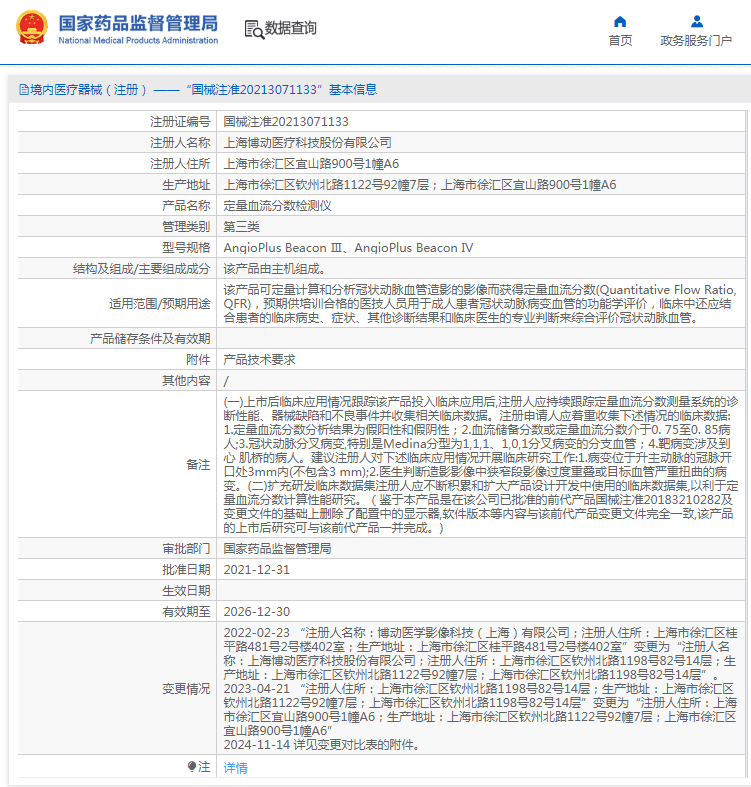Click the 注册证编号 label

(x=180, y=121)
